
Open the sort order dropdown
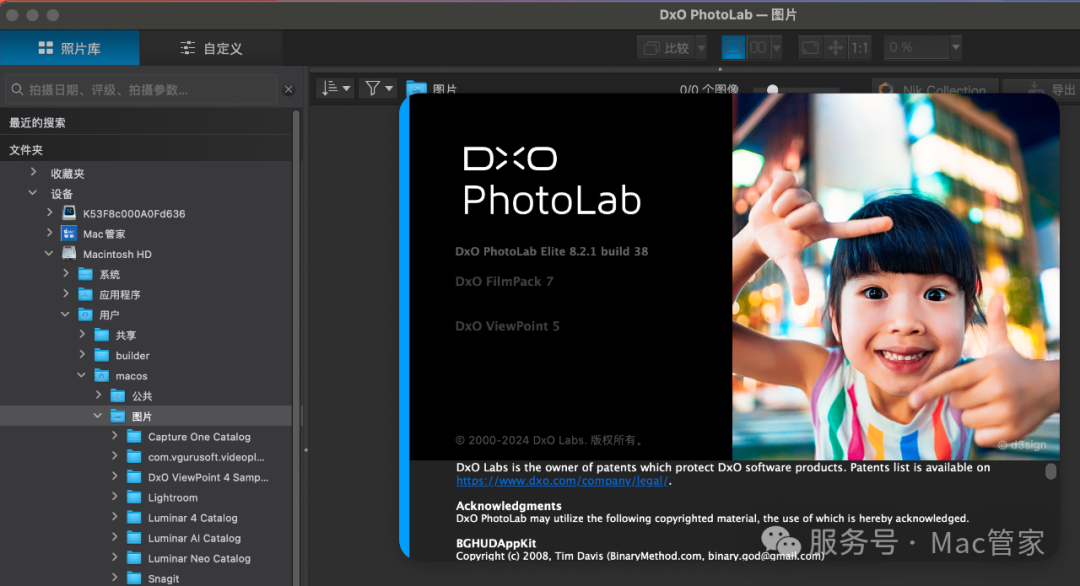pos(336,88)
